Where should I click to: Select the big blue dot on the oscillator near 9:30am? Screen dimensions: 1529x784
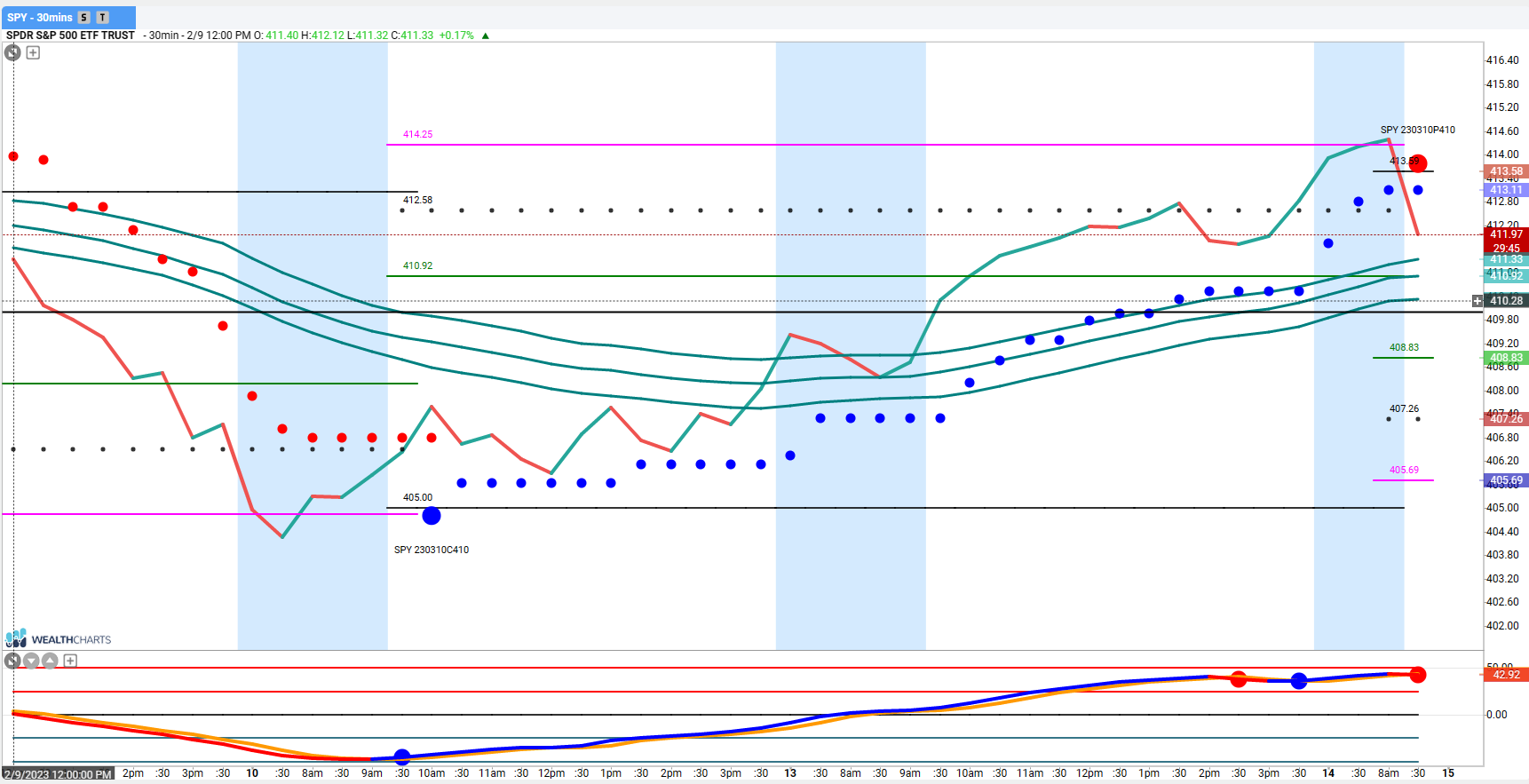pyautogui.click(x=402, y=757)
